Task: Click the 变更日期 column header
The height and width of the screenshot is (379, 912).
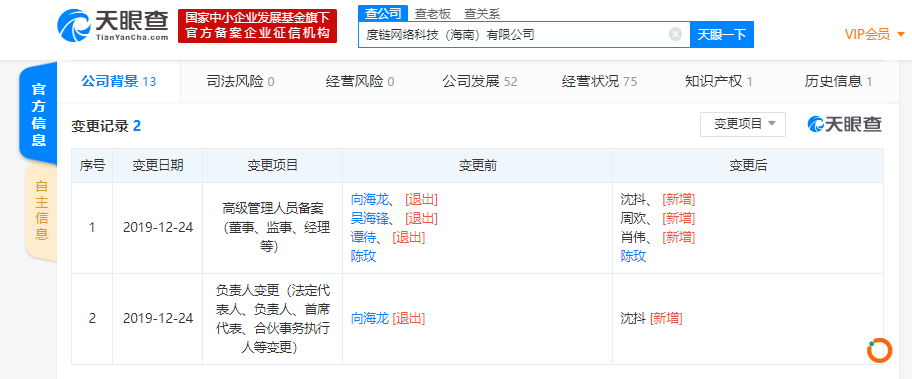Action: [x=158, y=166]
